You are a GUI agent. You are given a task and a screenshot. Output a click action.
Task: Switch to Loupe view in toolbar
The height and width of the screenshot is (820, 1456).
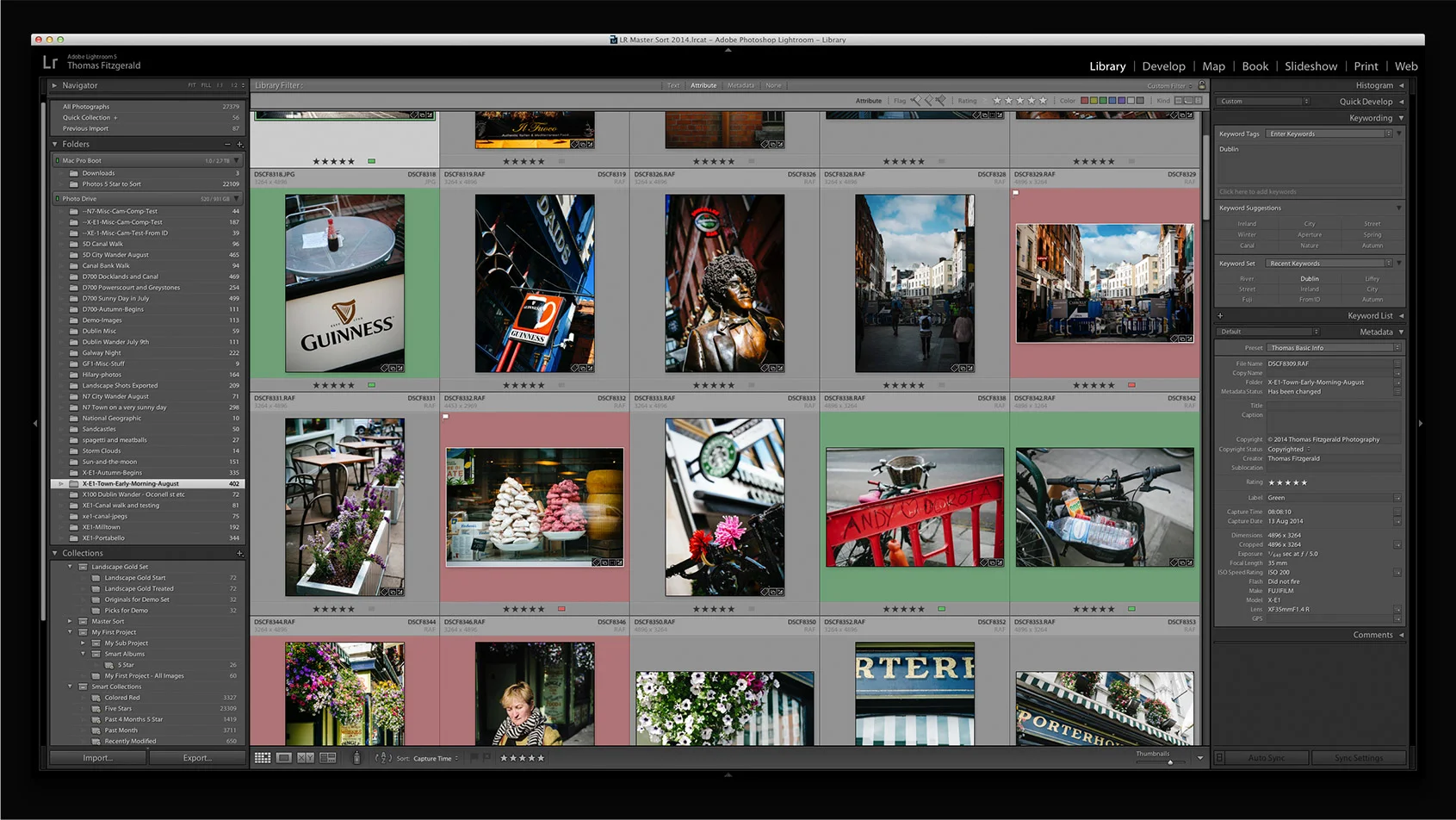(284, 758)
